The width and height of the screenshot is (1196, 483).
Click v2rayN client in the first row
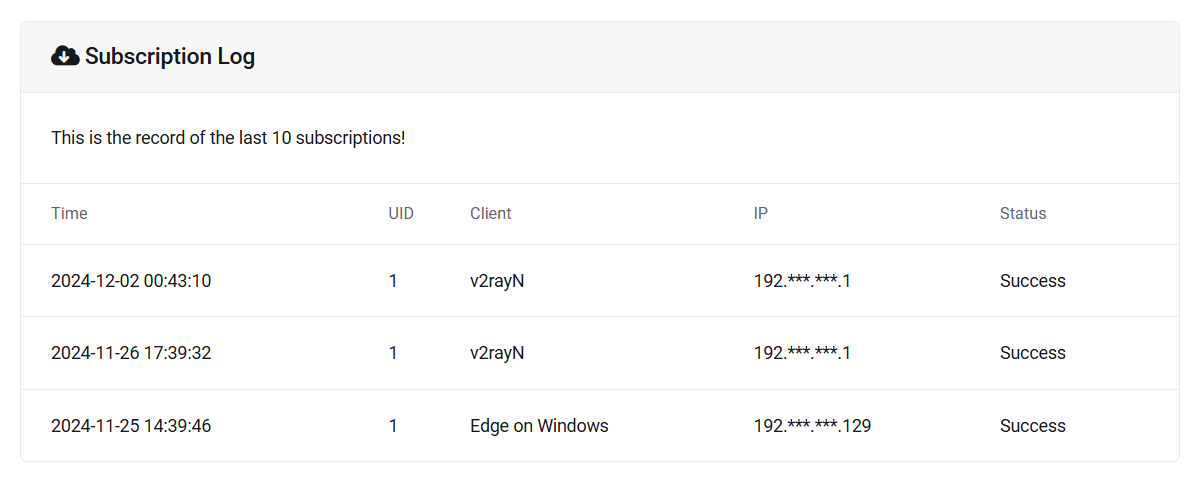click(x=497, y=281)
